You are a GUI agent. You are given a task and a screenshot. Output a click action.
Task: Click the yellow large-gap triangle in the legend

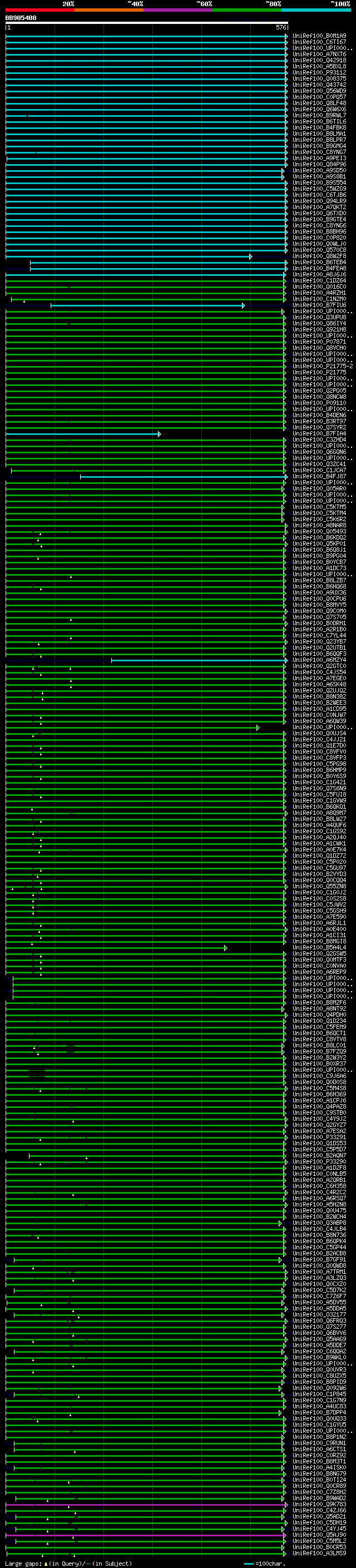[x=46, y=1563]
